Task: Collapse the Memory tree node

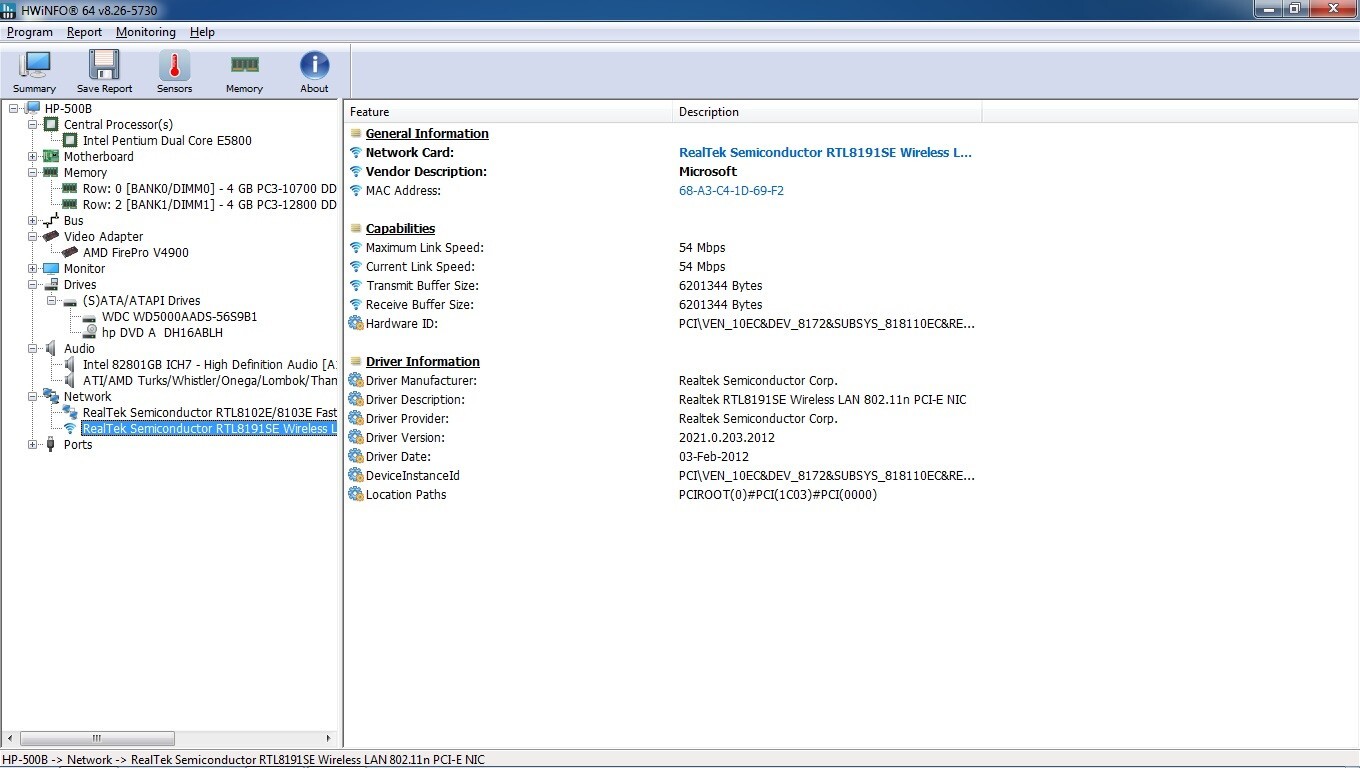Action: [32, 172]
